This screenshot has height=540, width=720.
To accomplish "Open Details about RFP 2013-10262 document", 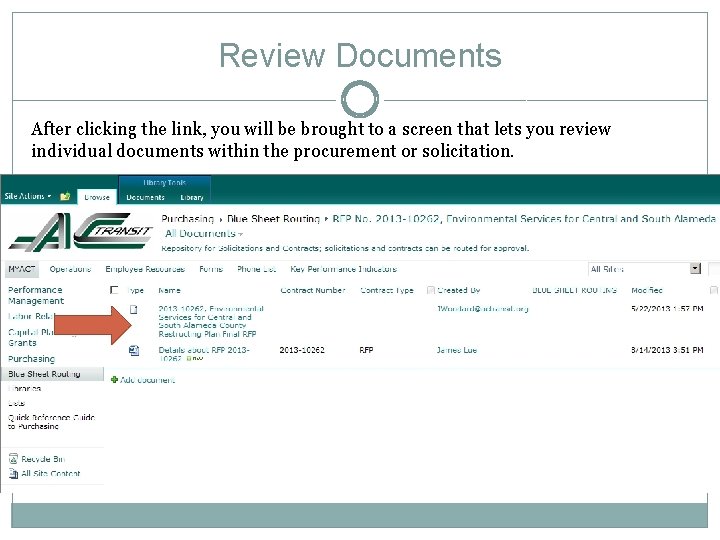I will click(x=204, y=354).
